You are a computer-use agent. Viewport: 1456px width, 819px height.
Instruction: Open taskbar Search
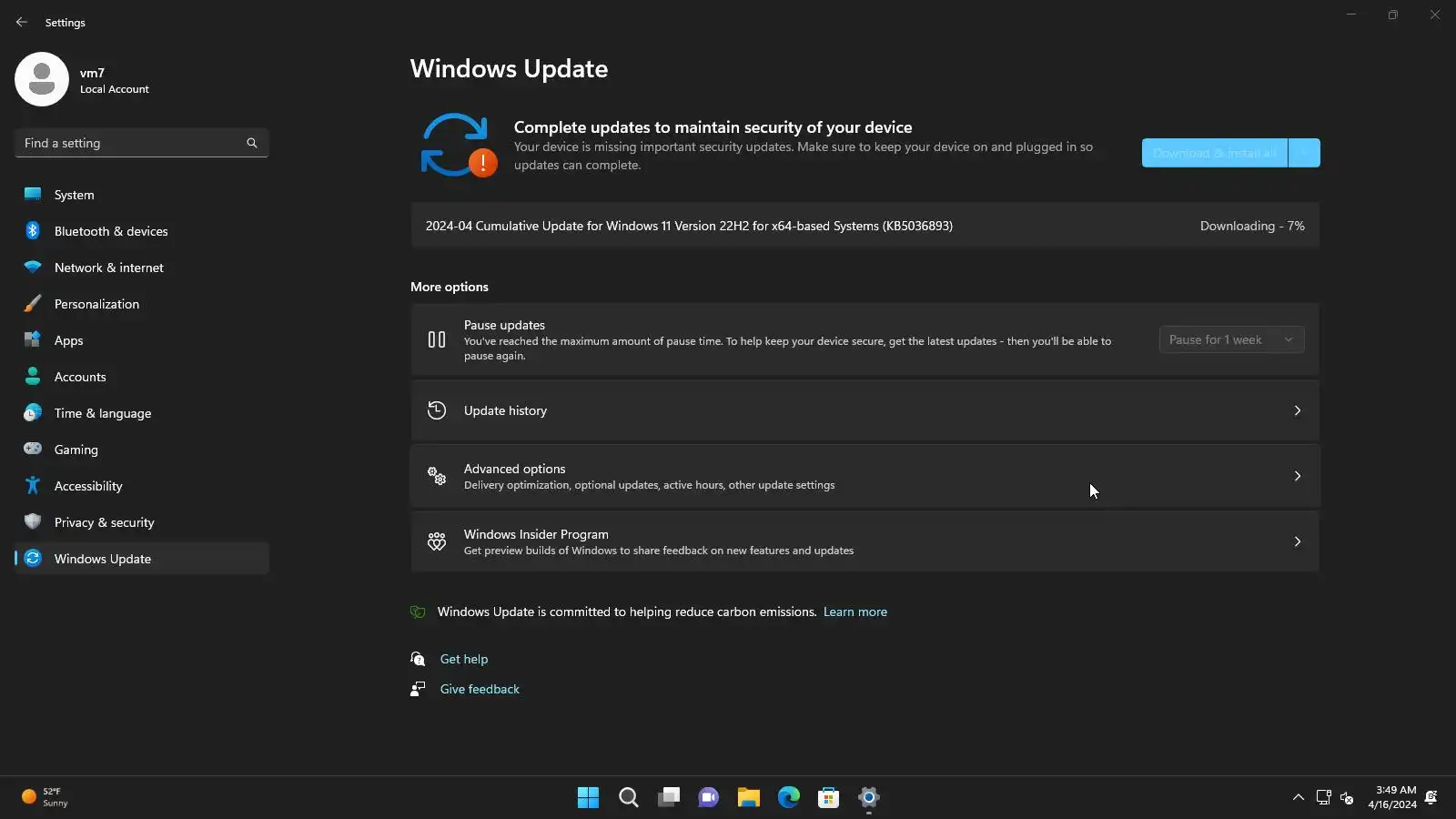(629, 797)
